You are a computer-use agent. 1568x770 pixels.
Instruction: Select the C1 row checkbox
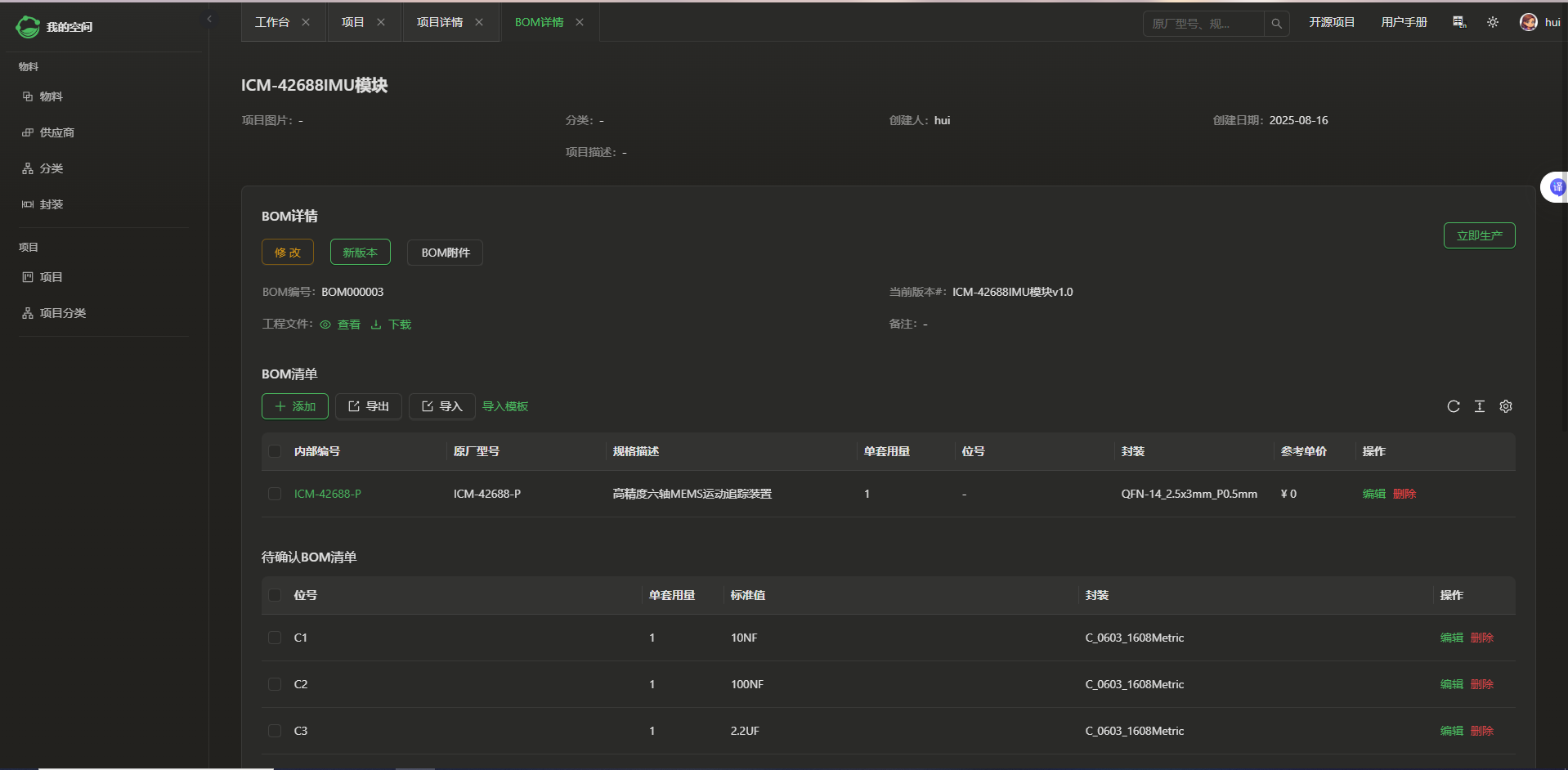(x=275, y=638)
